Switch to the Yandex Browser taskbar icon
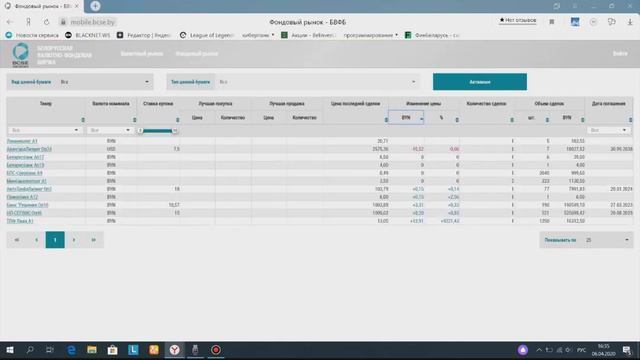This screenshot has height=360, width=640. point(174,350)
